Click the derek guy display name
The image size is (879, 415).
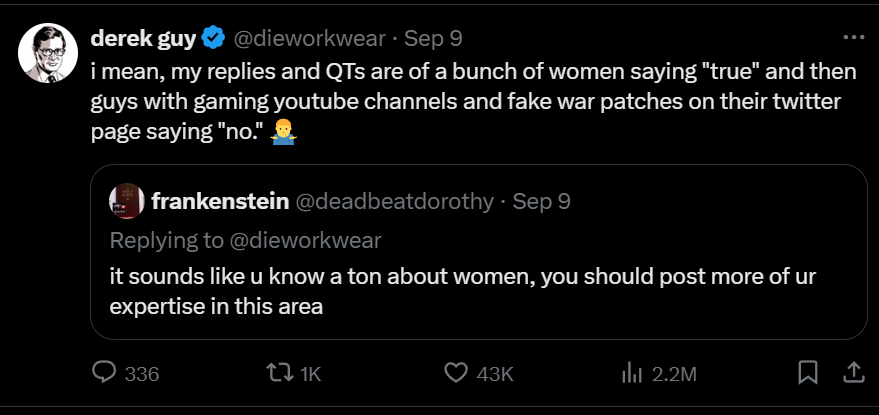pyautogui.click(x=144, y=39)
